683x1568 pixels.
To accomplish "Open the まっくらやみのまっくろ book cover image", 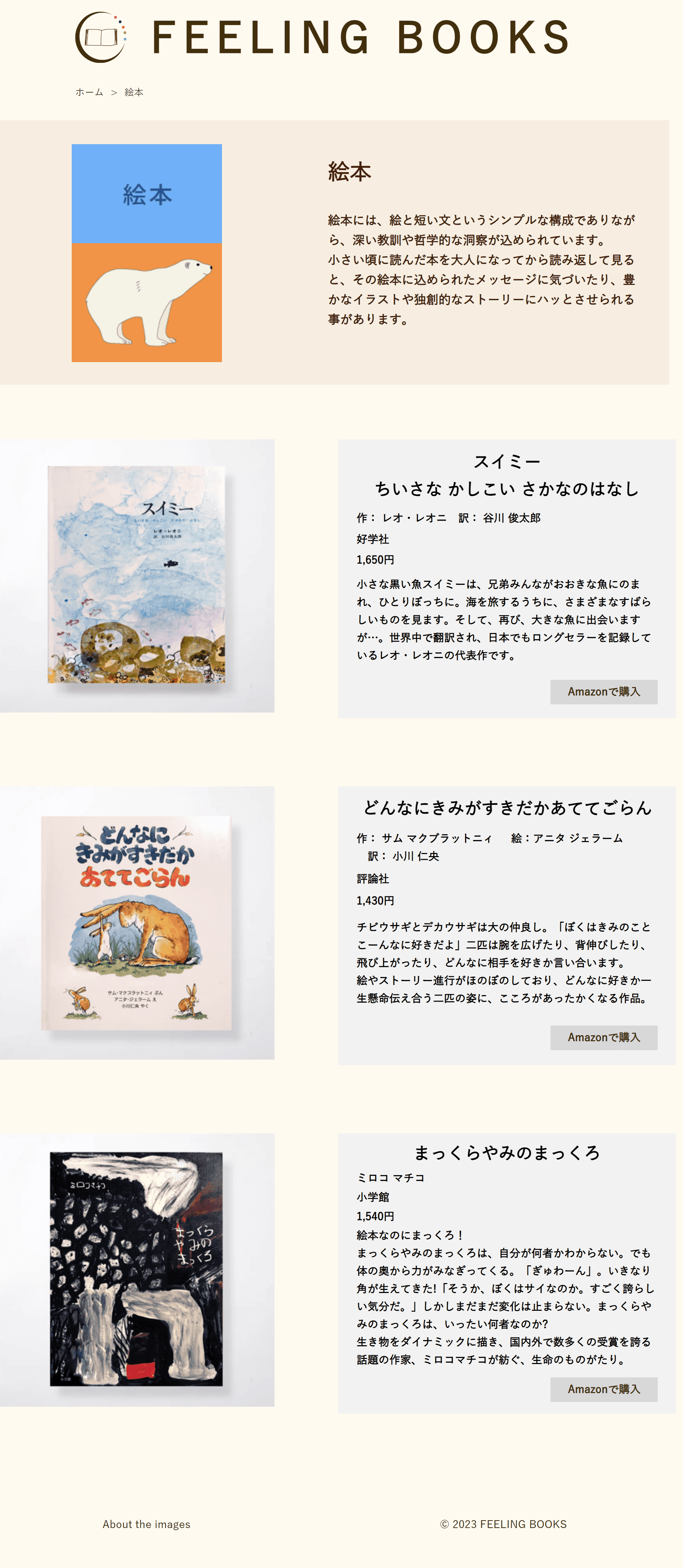I will (137, 1270).
